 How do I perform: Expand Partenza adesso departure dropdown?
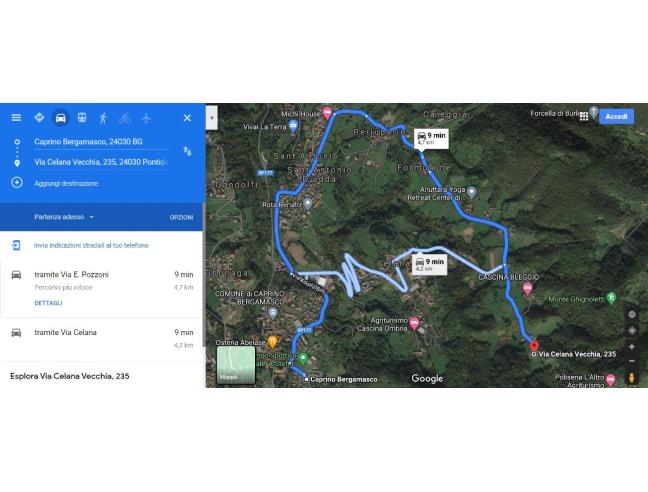click(x=64, y=217)
